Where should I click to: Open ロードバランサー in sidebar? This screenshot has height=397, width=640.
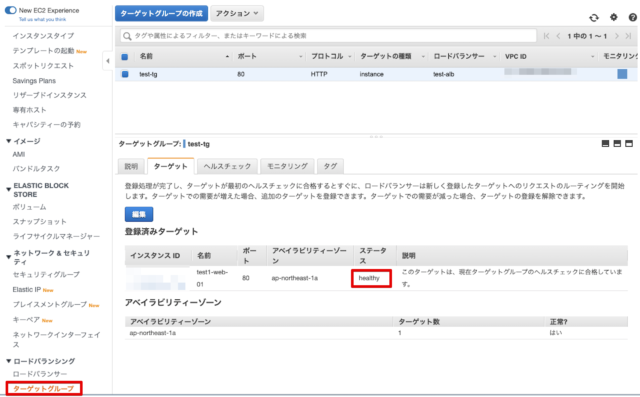pos(40,374)
